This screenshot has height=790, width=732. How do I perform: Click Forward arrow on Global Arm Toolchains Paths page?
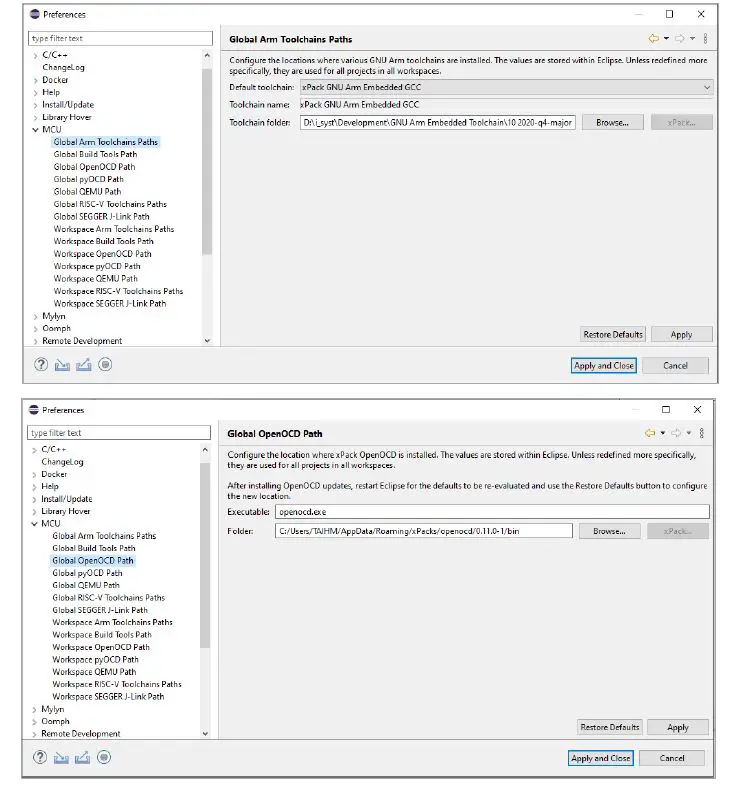tap(680, 38)
